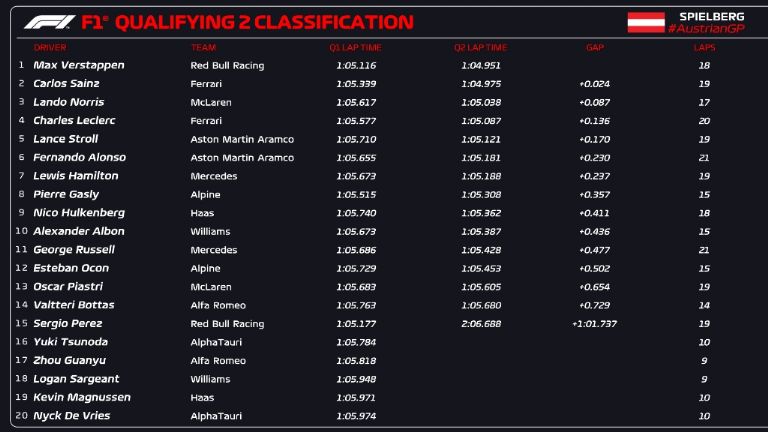Select Nyck De Vries in last place
768x432 pixels.
[x=71, y=416]
